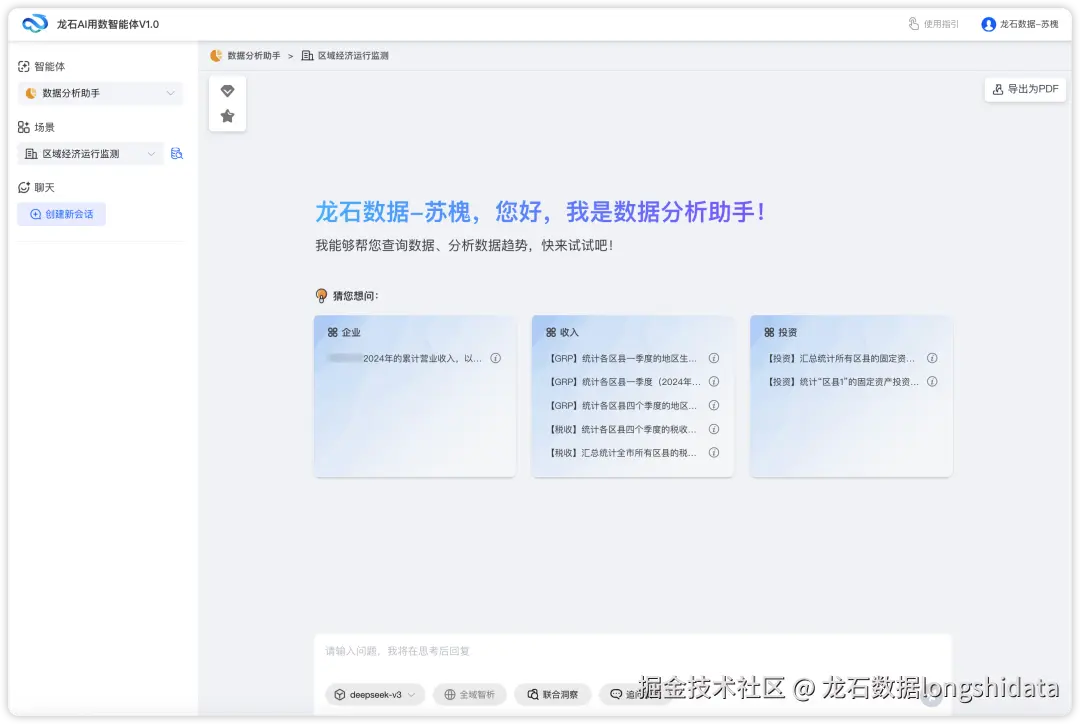Click the Longshi AI logo icon
Image resolution: width=1080 pixels, height=724 pixels.
point(34,23)
